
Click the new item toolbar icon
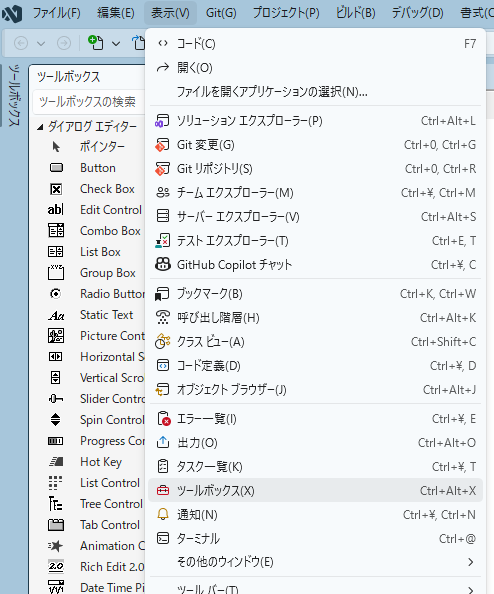pos(95,42)
